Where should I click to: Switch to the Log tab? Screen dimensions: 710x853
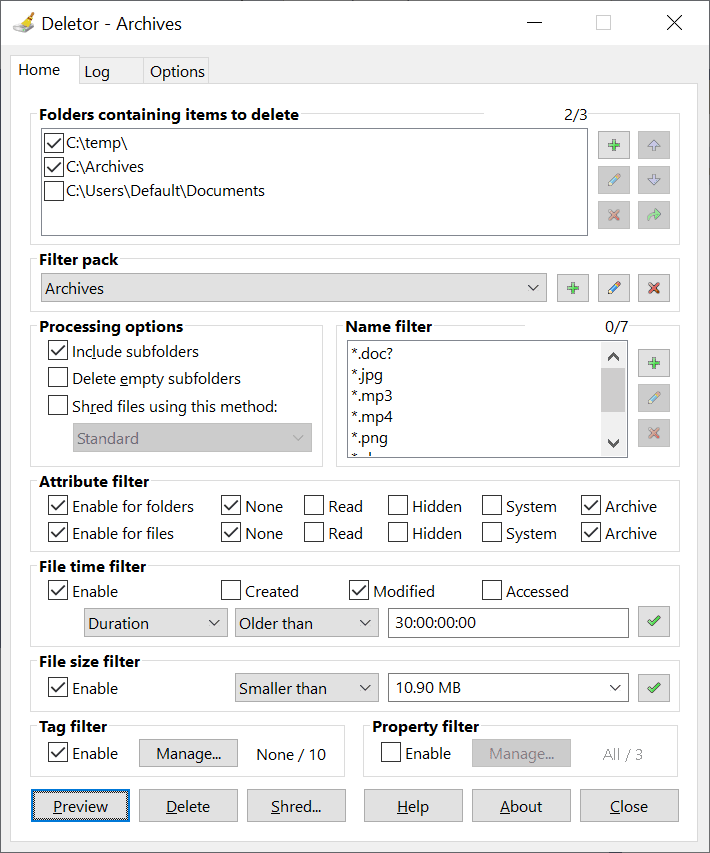97,72
